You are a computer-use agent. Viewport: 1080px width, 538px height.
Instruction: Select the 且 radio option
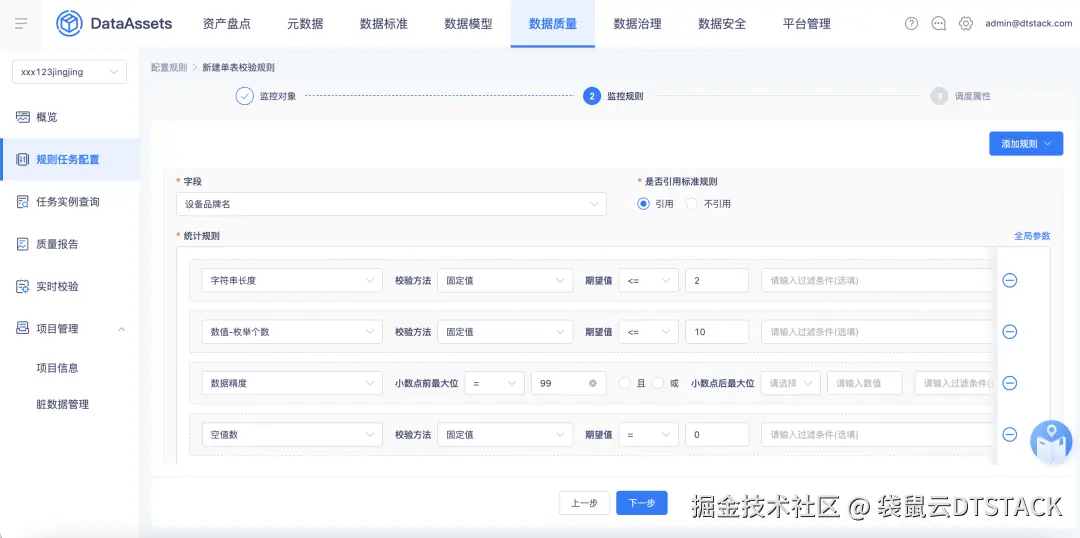[x=624, y=383]
